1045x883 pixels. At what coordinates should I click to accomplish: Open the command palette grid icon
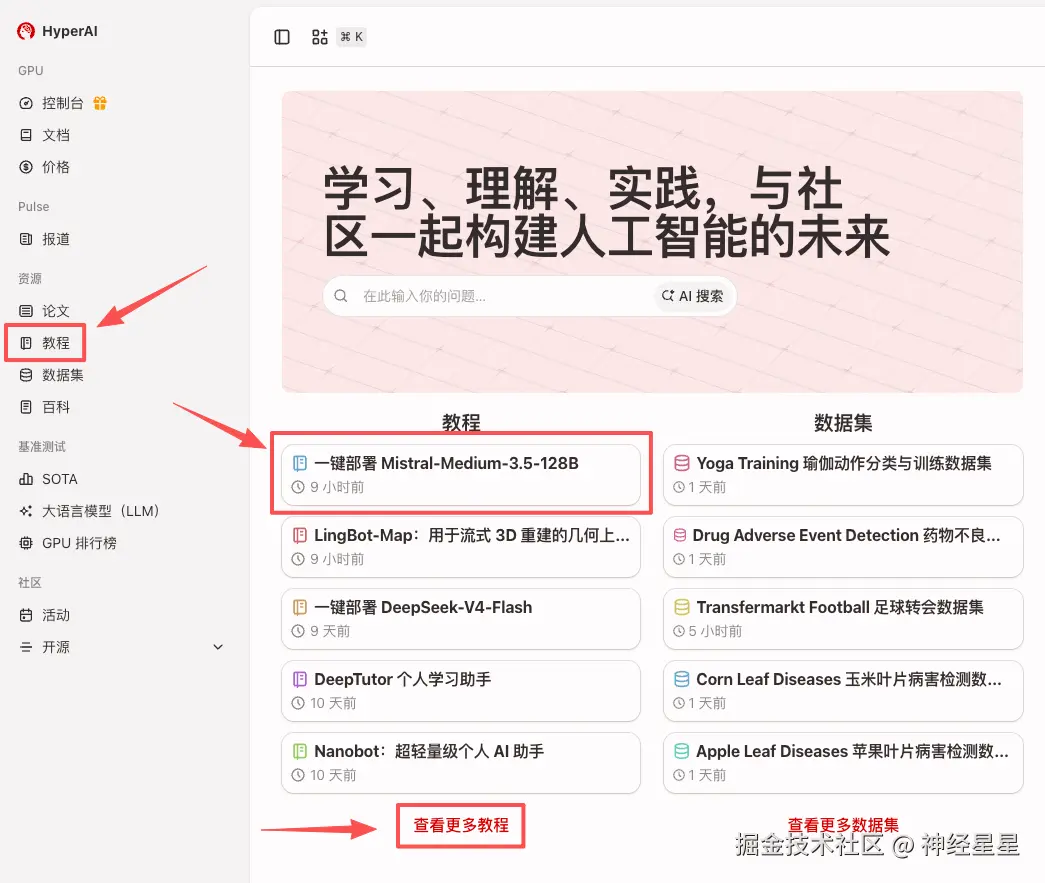[320, 37]
